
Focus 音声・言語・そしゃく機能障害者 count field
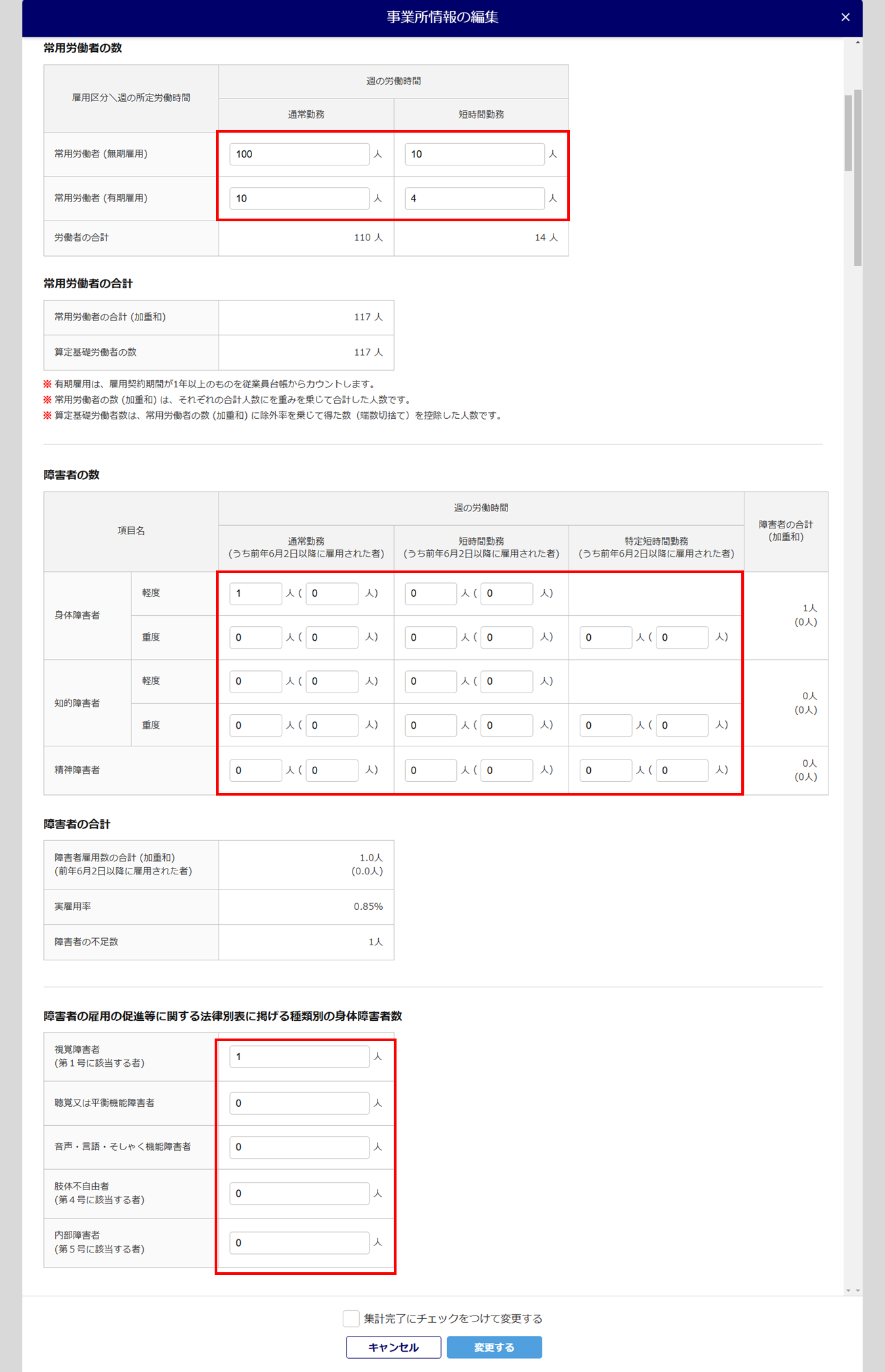[299, 1147]
